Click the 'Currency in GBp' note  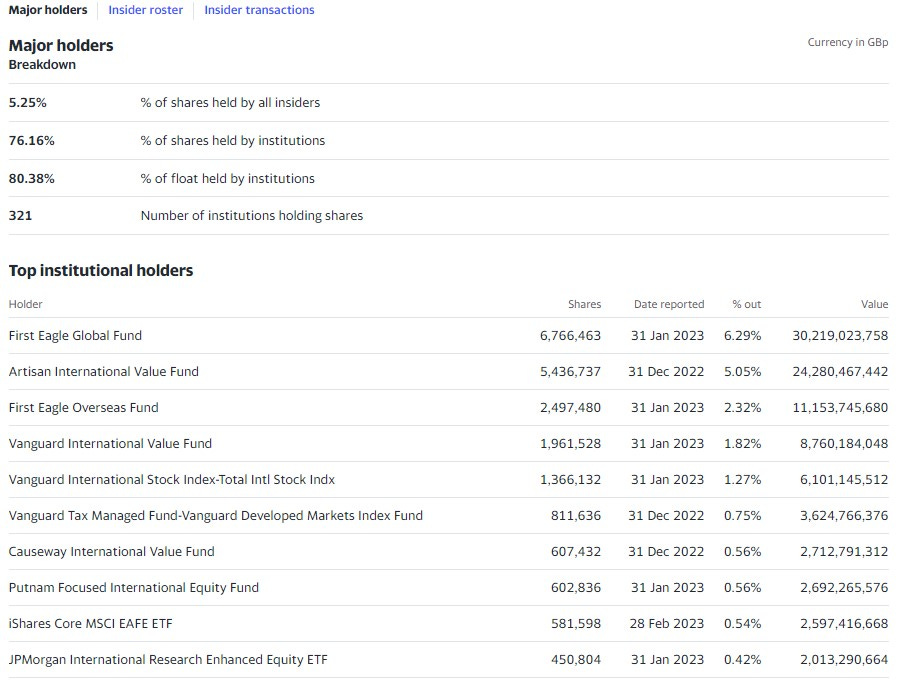tap(848, 42)
